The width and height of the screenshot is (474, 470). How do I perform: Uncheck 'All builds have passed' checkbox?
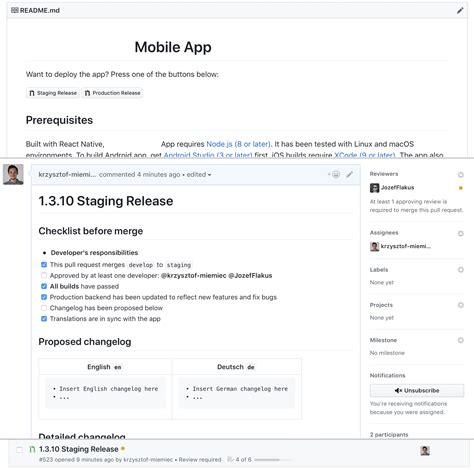(44, 286)
